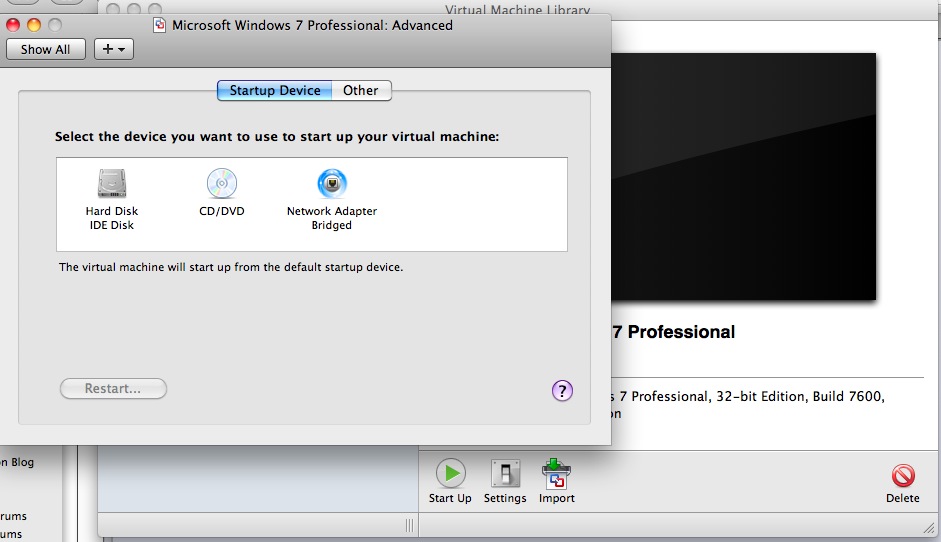The height and width of the screenshot is (542, 941).
Task: Click the Restart... button
Action: click(x=113, y=388)
